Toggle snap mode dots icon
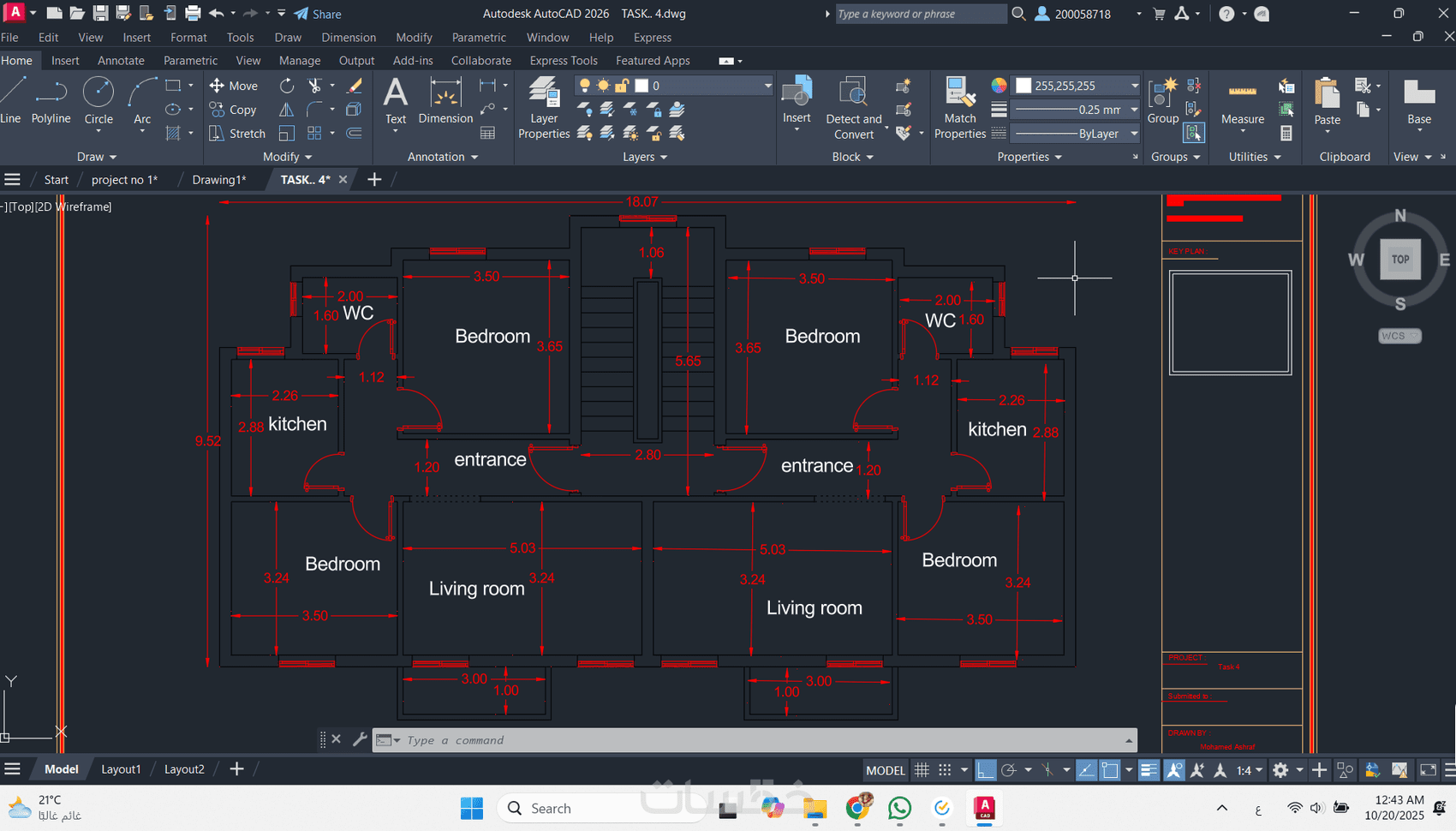The image size is (1456, 831). 945,770
